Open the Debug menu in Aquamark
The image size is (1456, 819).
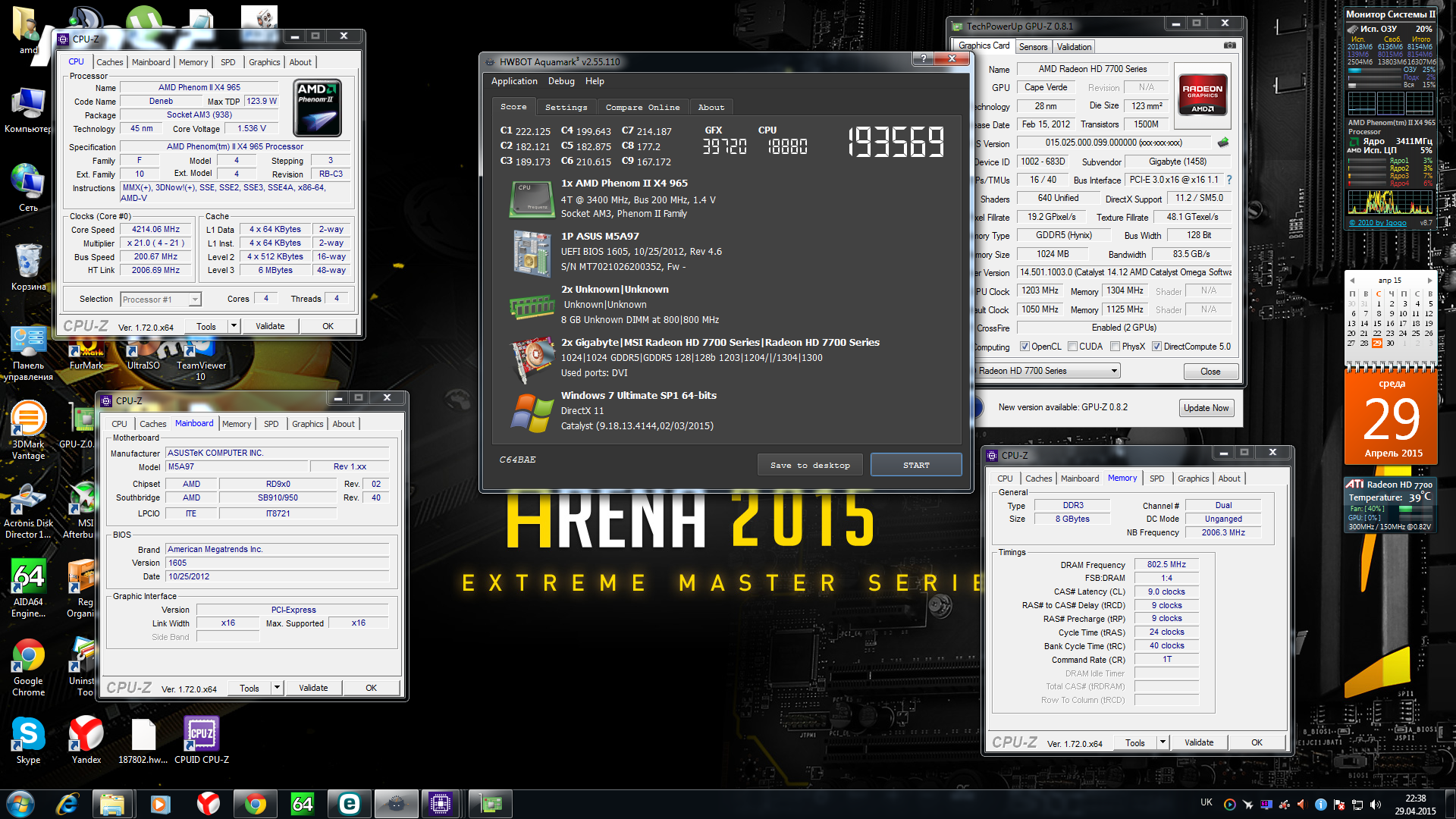(561, 81)
